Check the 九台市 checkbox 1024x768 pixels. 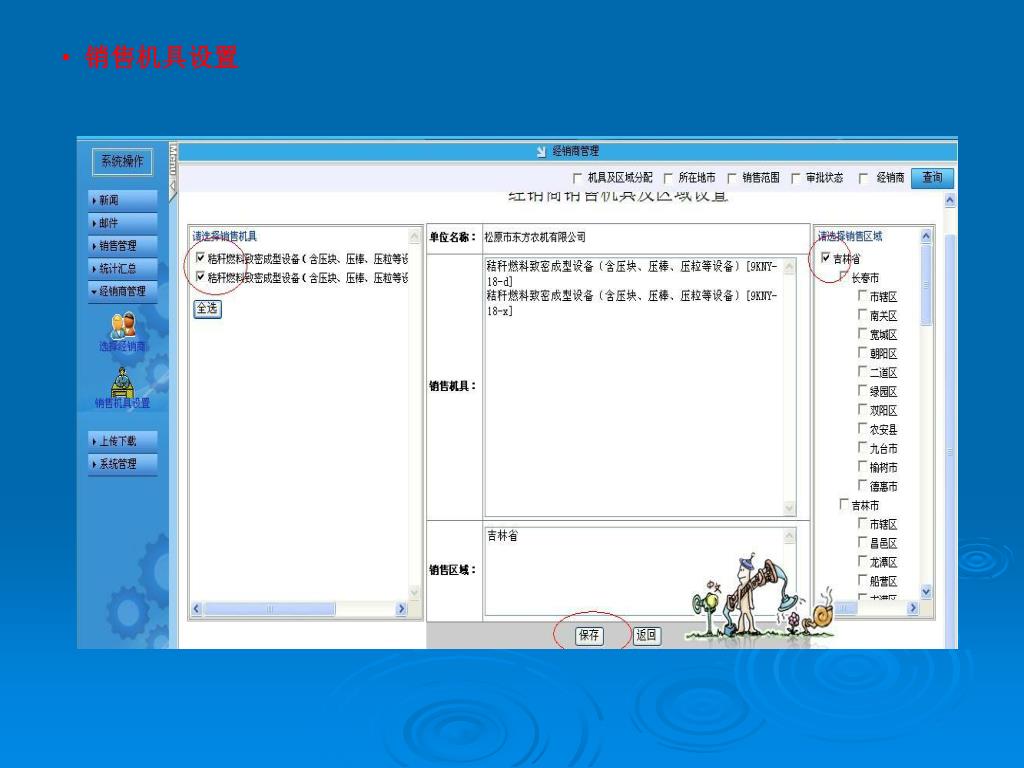[x=863, y=447]
